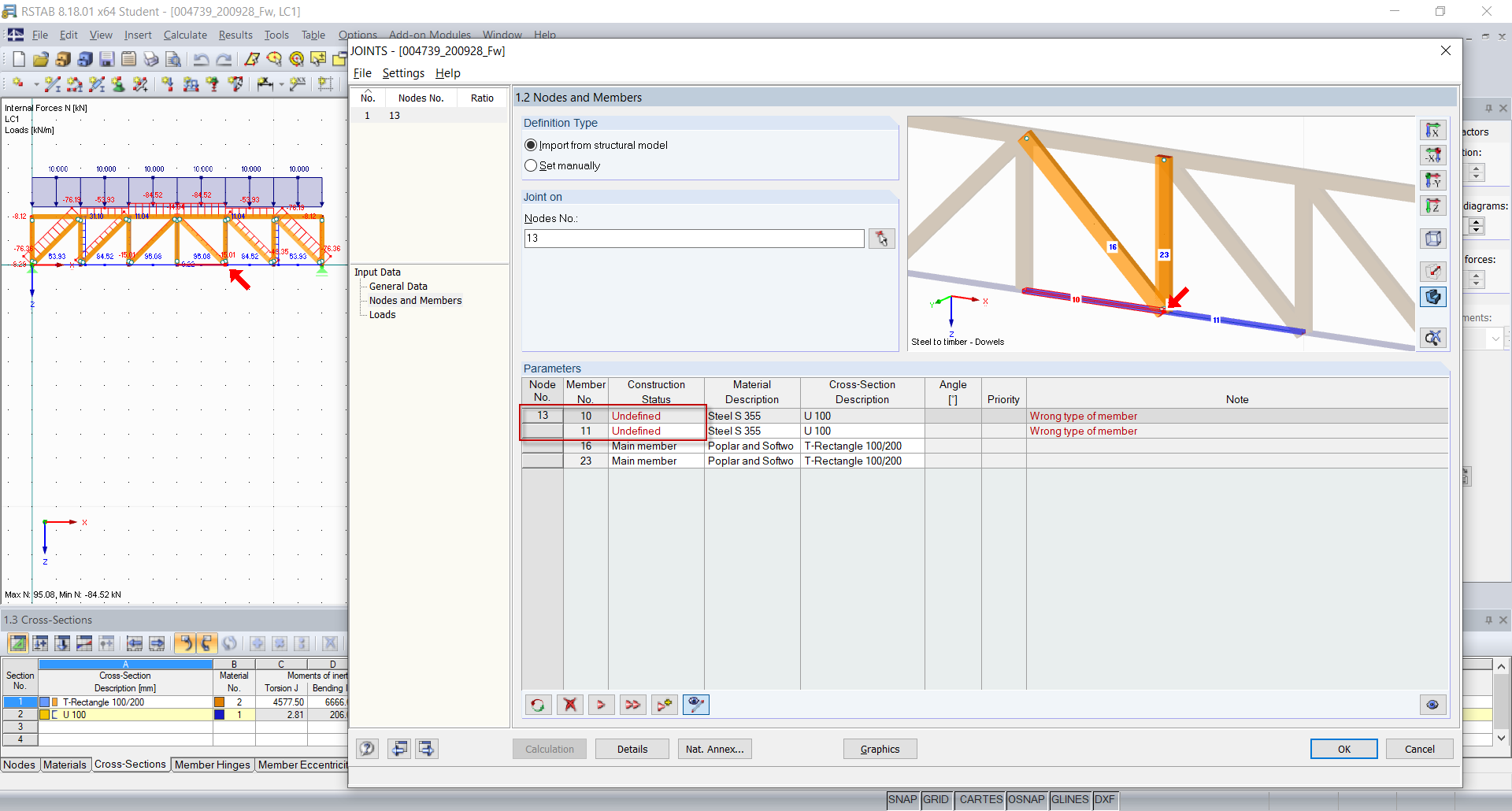Click the Undo arrow in the main toolbar
Image resolution: width=1512 pixels, height=811 pixels.
point(202,59)
